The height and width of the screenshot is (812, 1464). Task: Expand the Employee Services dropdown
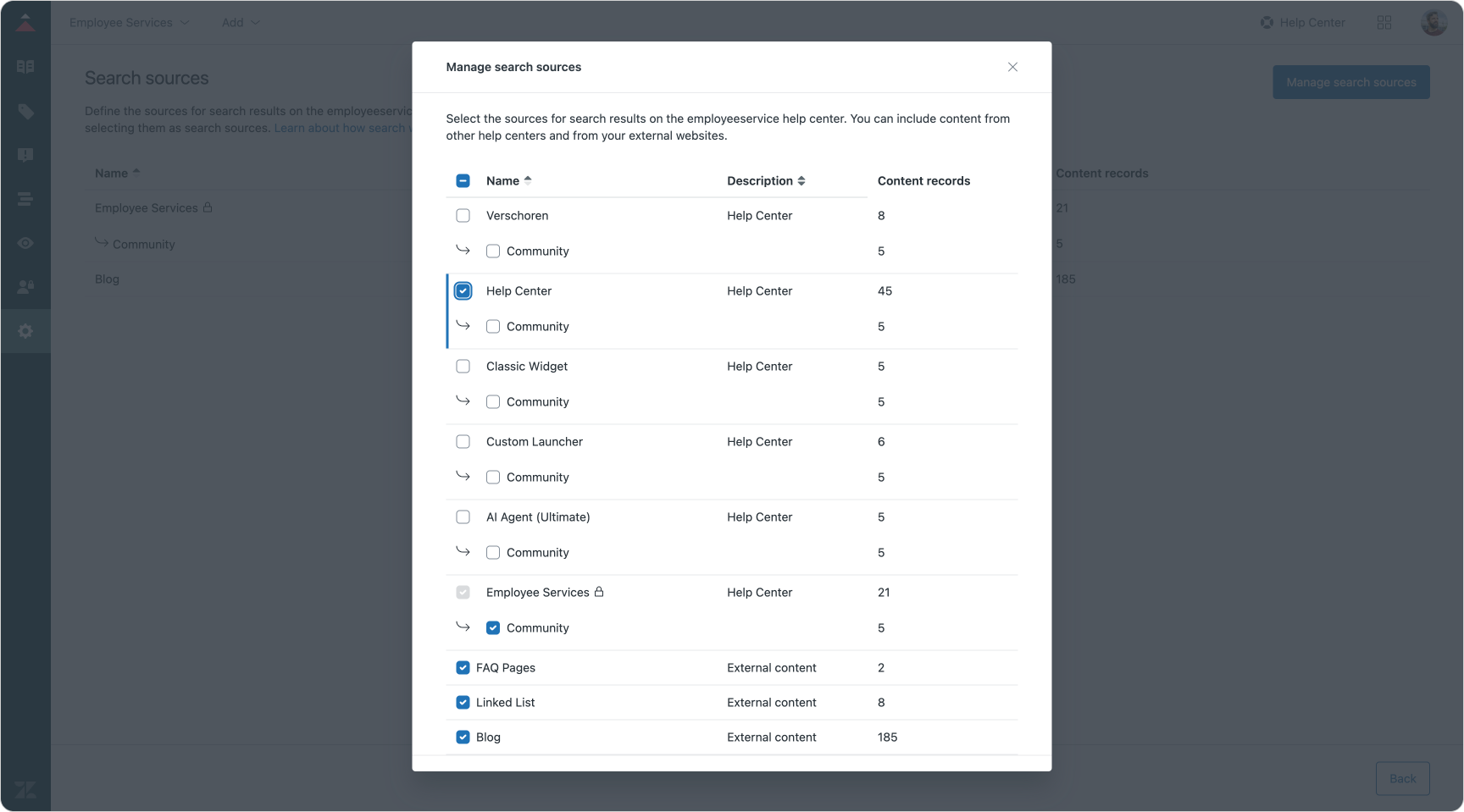pyautogui.click(x=129, y=23)
